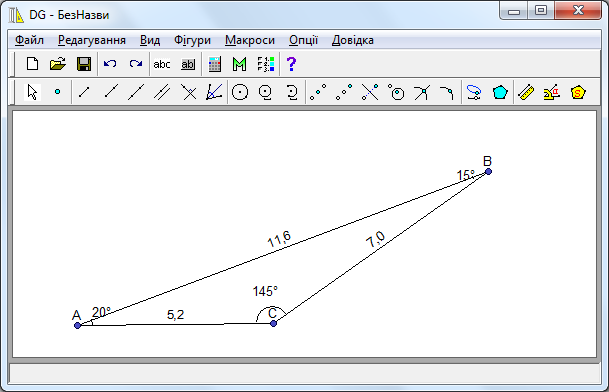
Task: Open the Вид menu
Action: pyautogui.click(x=150, y=40)
